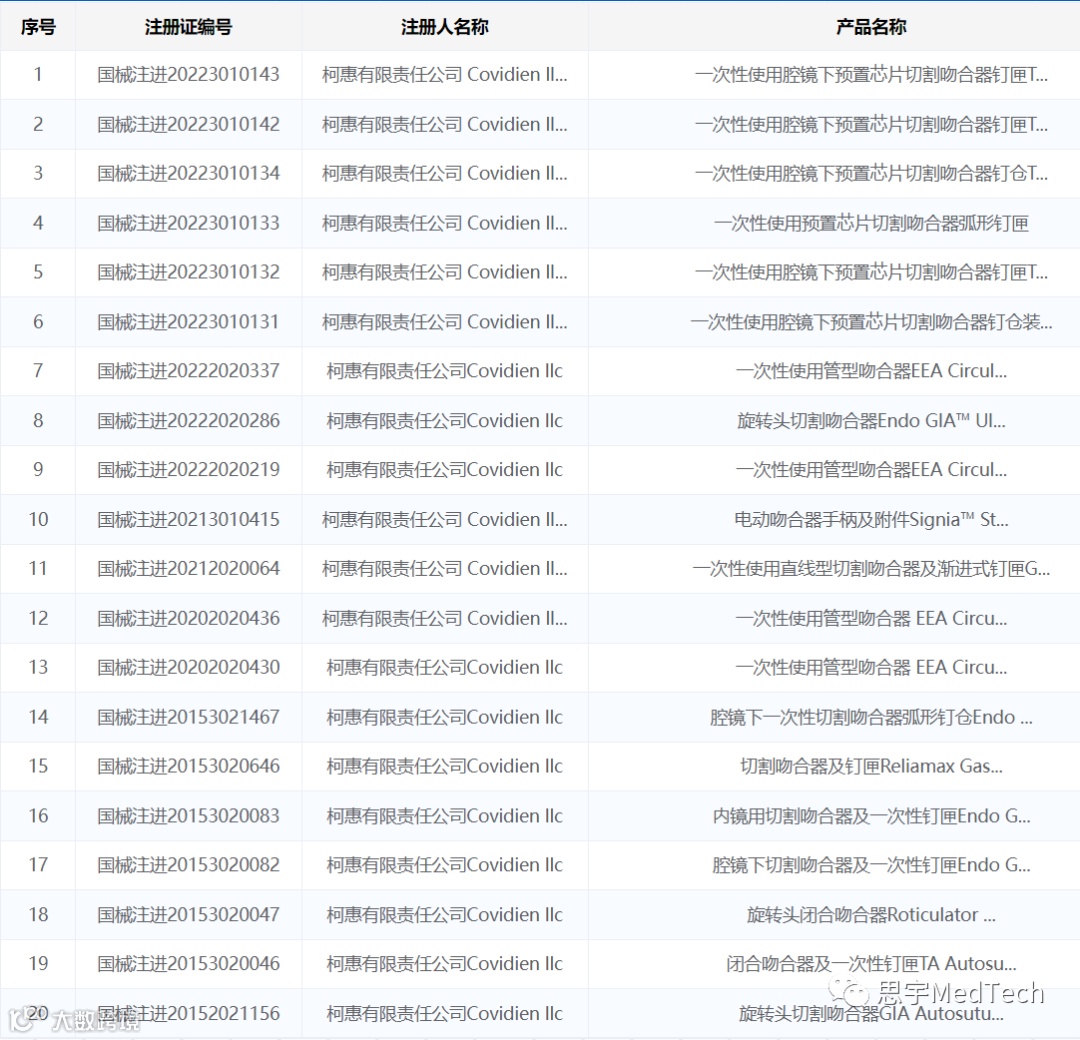Select registration number 国械注进20223010143
The image size is (1080, 1040).
coord(188,74)
